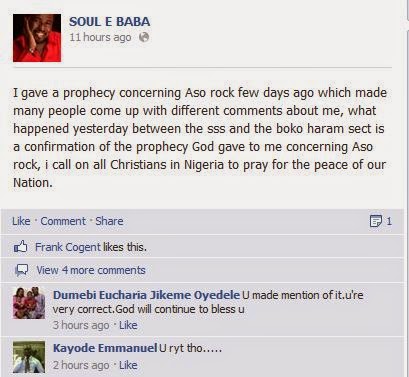The height and width of the screenshot is (377, 409).
Task: Open Dumebi Eucharia's profile picture
Action: pos(29,303)
